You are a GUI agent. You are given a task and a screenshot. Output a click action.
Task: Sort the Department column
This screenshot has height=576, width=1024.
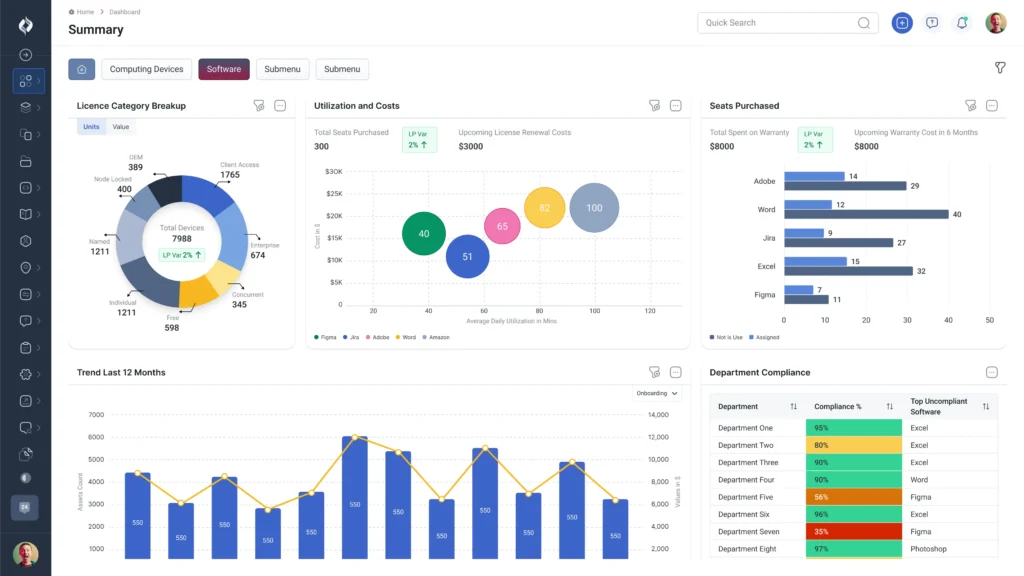793,407
